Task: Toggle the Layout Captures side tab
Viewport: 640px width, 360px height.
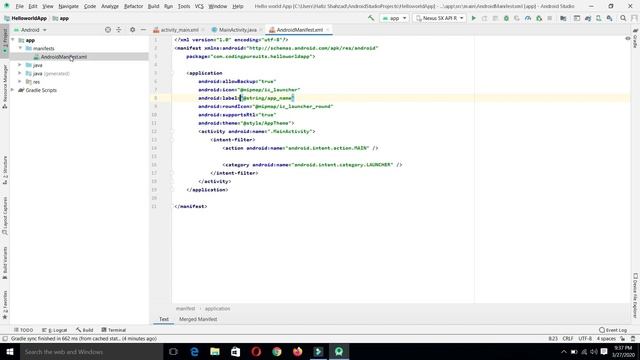Action: point(4,216)
